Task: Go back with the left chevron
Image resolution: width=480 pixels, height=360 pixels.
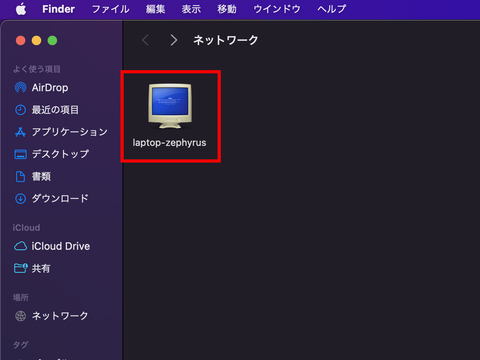Action: 145,40
